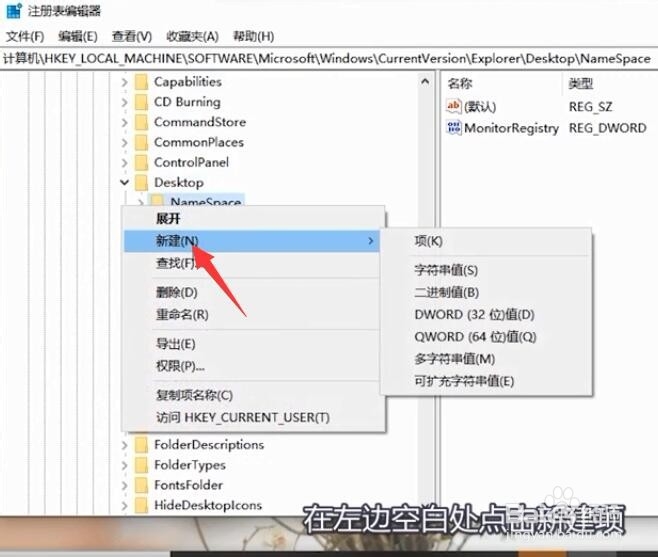This screenshot has width=658, height=557.
Task: Select the HideDesktopIcons tree label
Action: point(208,505)
